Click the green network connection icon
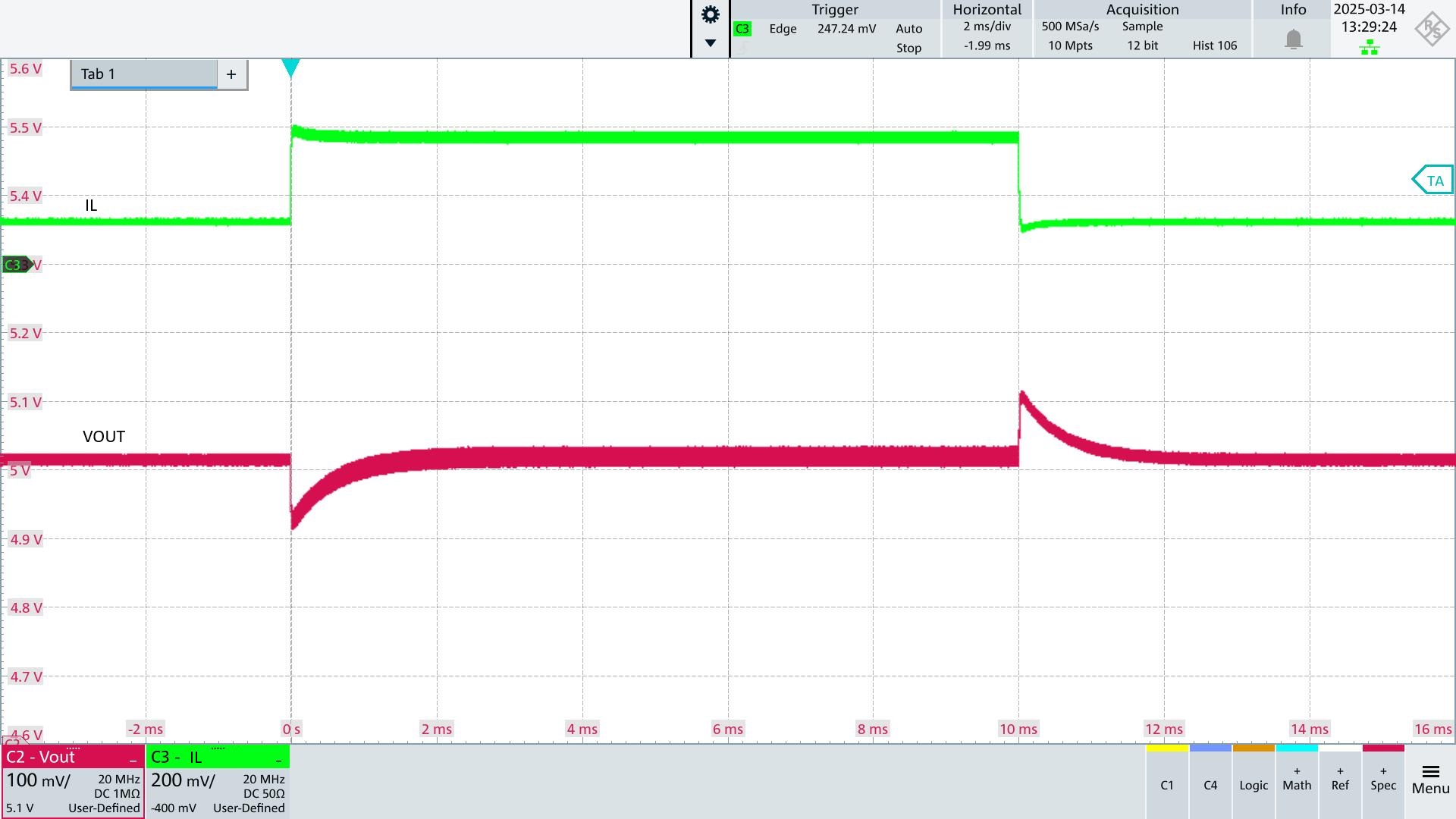This screenshot has height=819, width=1456. point(1369,49)
